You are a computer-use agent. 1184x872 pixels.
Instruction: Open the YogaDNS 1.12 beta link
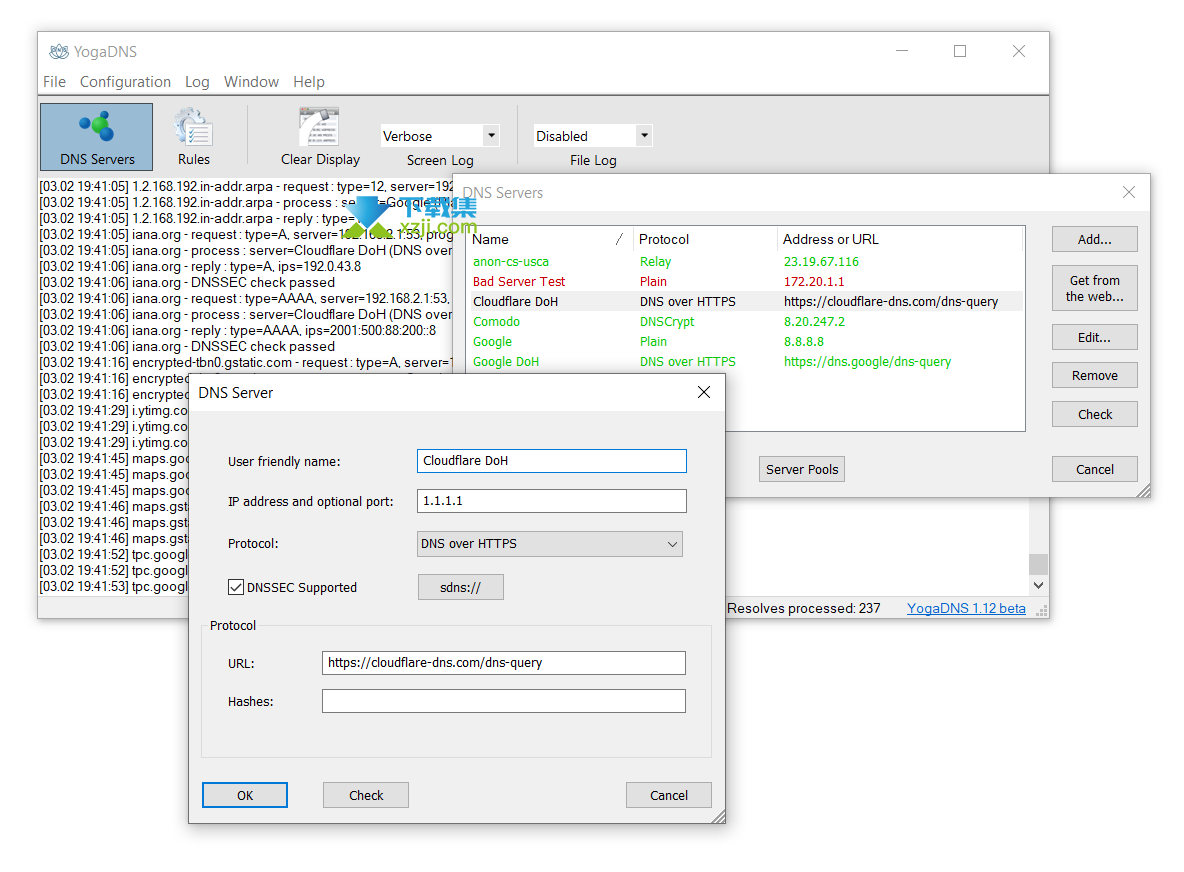coord(965,608)
